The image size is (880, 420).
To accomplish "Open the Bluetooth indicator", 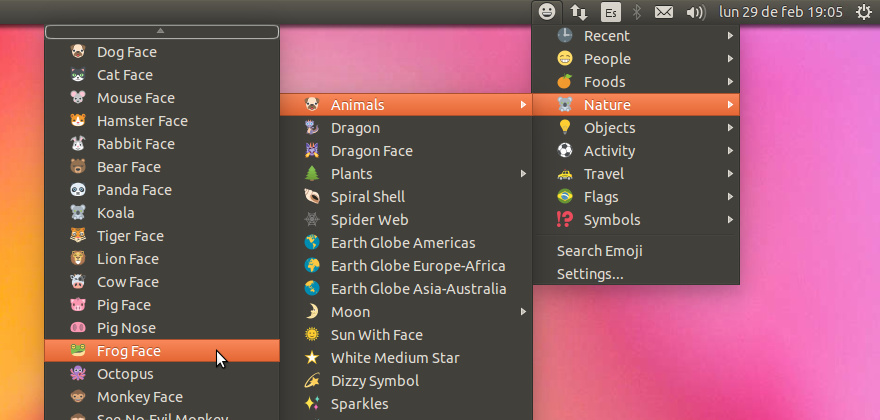I will 637,12.
